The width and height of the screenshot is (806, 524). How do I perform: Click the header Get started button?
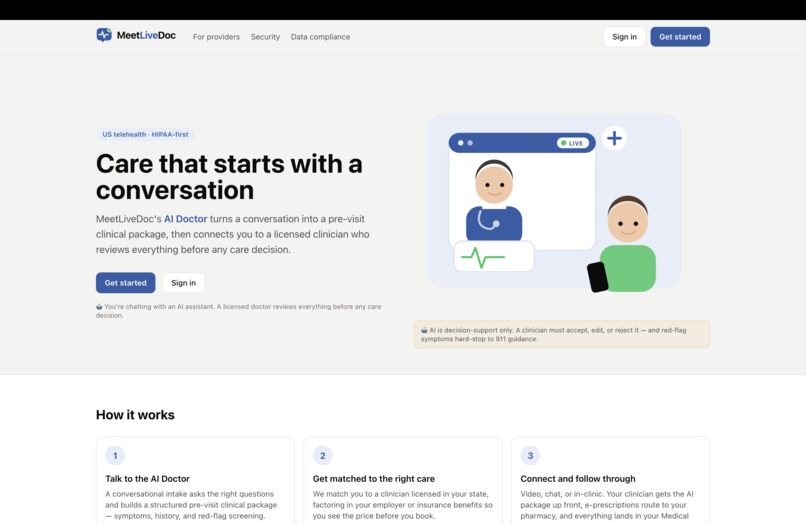click(680, 37)
